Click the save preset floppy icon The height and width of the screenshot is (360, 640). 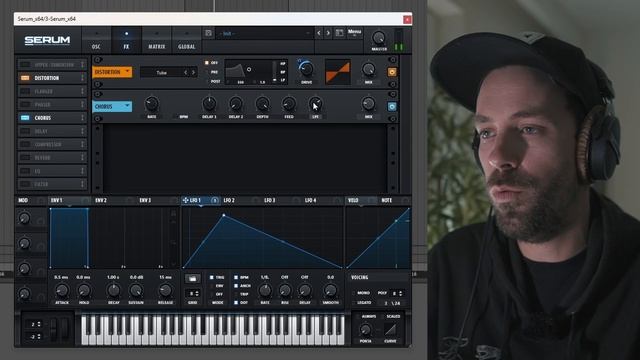click(x=208, y=33)
